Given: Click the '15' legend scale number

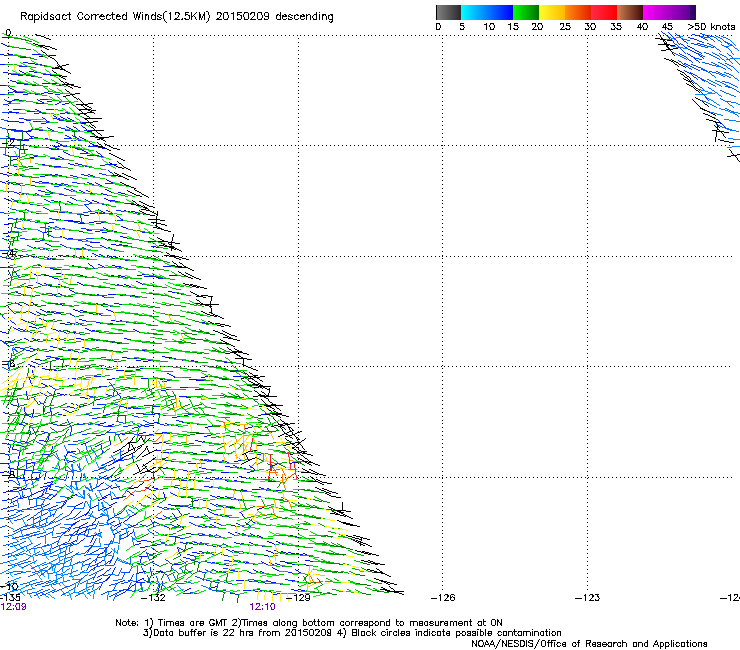Looking at the screenshot, I should [513, 27].
